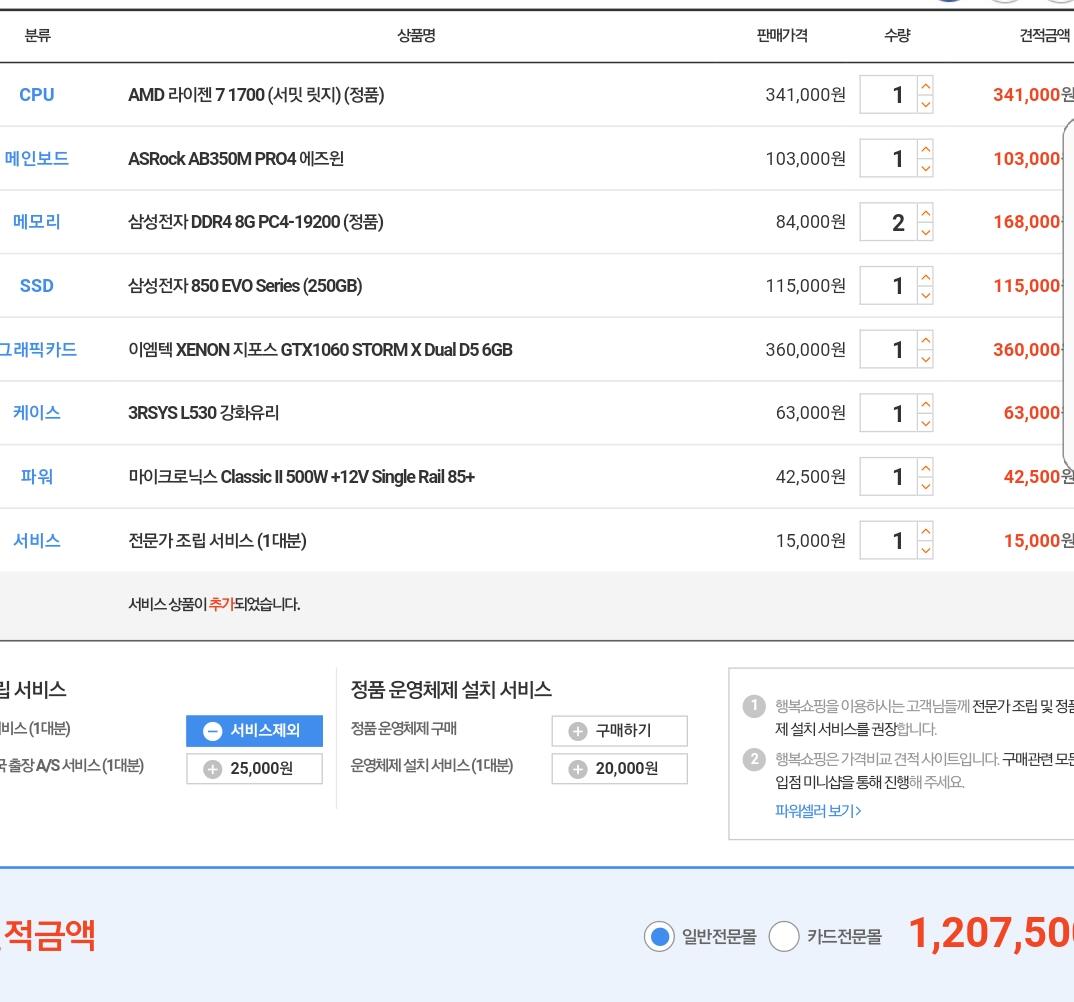Screen dimensions: 1074x1002
Task: Decrease SSD quantity with down arrow
Action: coord(925,295)
